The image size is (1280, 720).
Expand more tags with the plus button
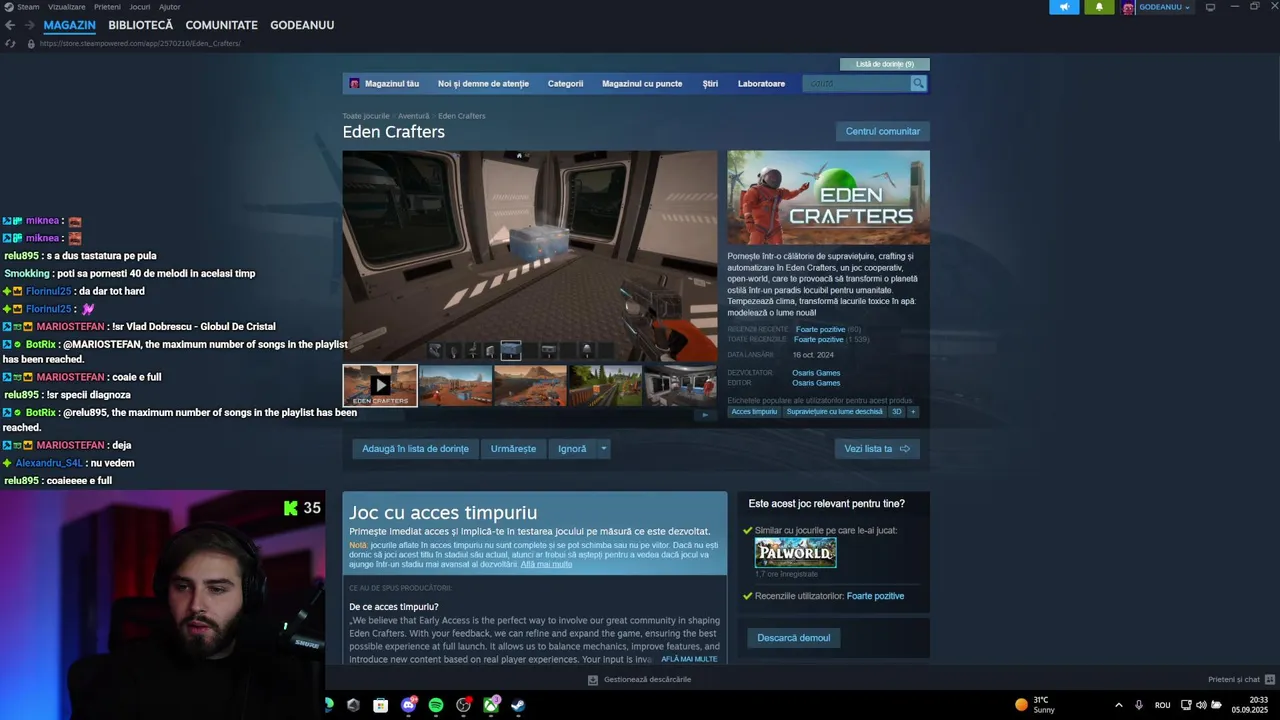[x=912, y=412]
